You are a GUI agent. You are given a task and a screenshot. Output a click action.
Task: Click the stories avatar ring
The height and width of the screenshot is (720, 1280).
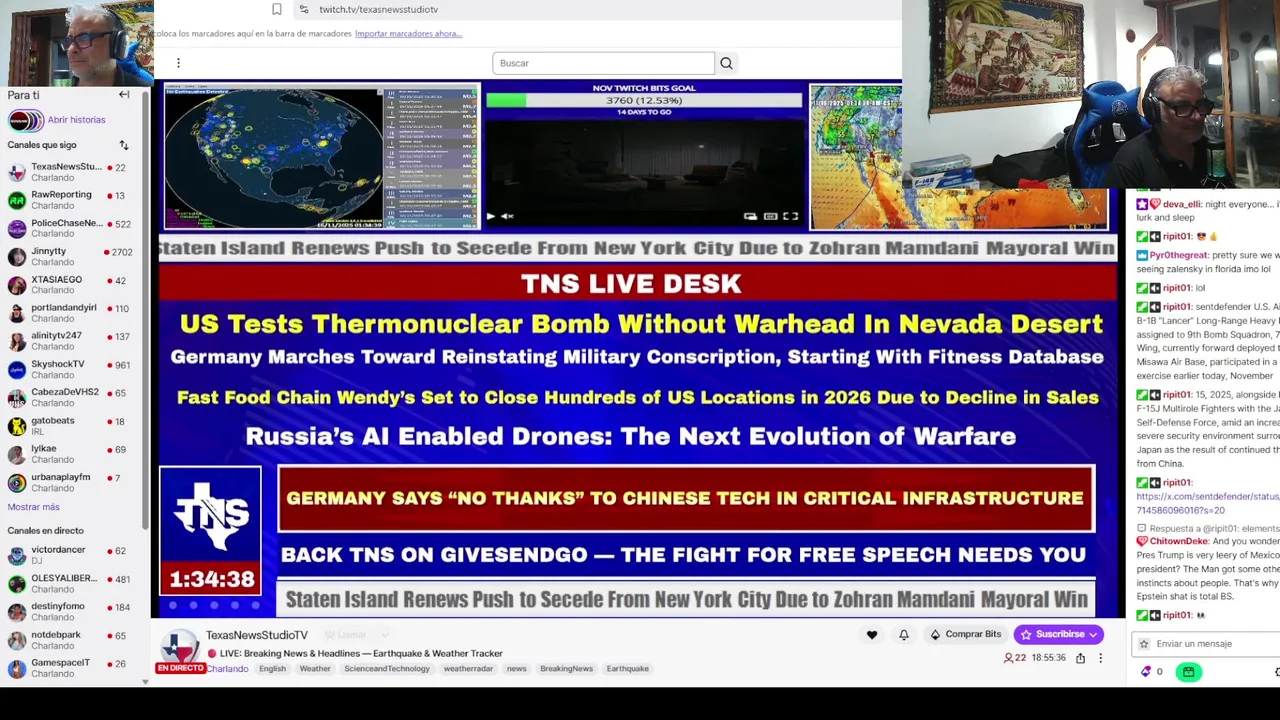coord(26,121)
